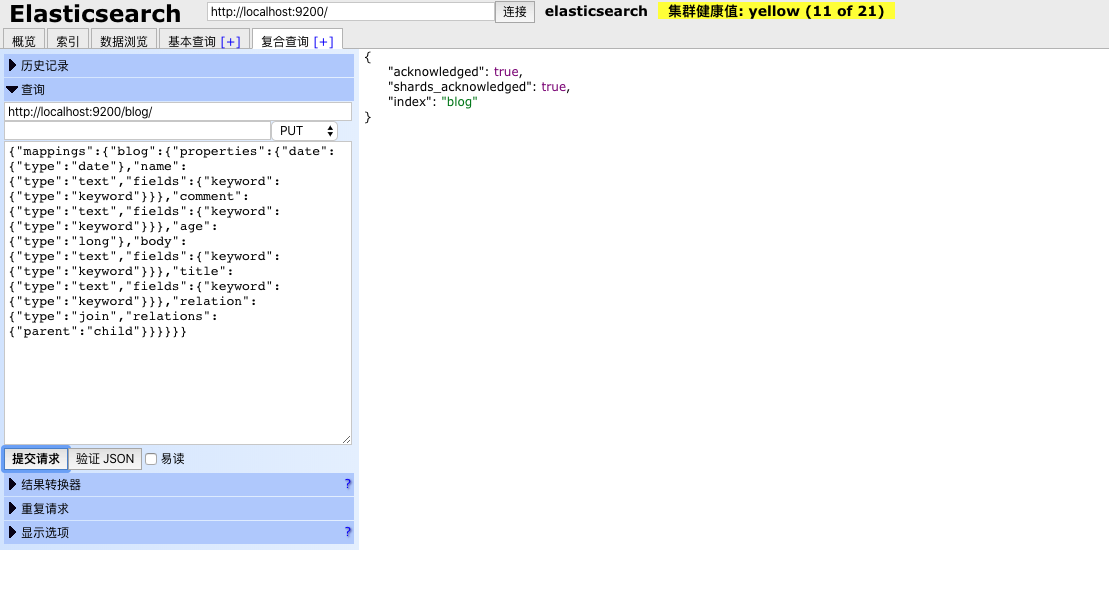The image size is (1109, 591).
Task: Click inside the JSON mappings body textarea
Action: (178, 293)
